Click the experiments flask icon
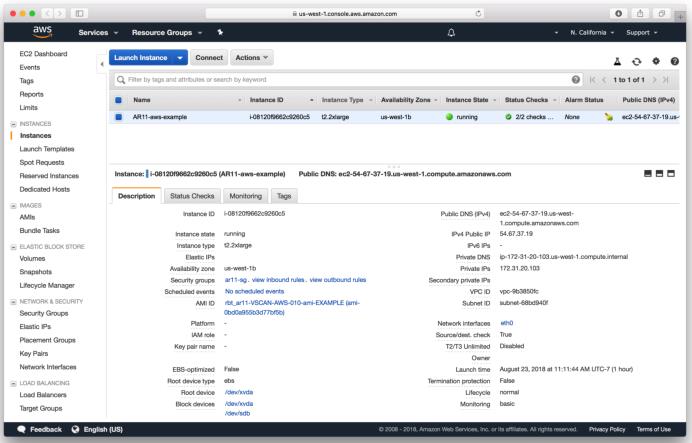This screenshot has width=692, height=443. 617,62
